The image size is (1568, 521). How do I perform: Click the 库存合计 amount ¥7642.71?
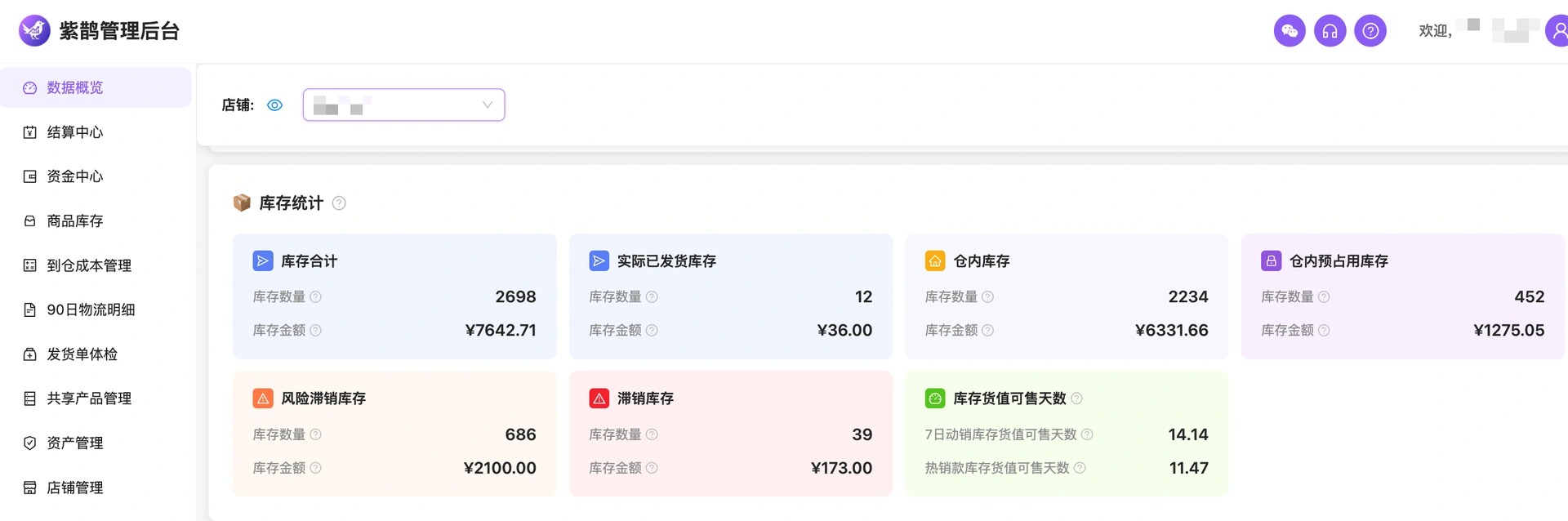(501, 331)
